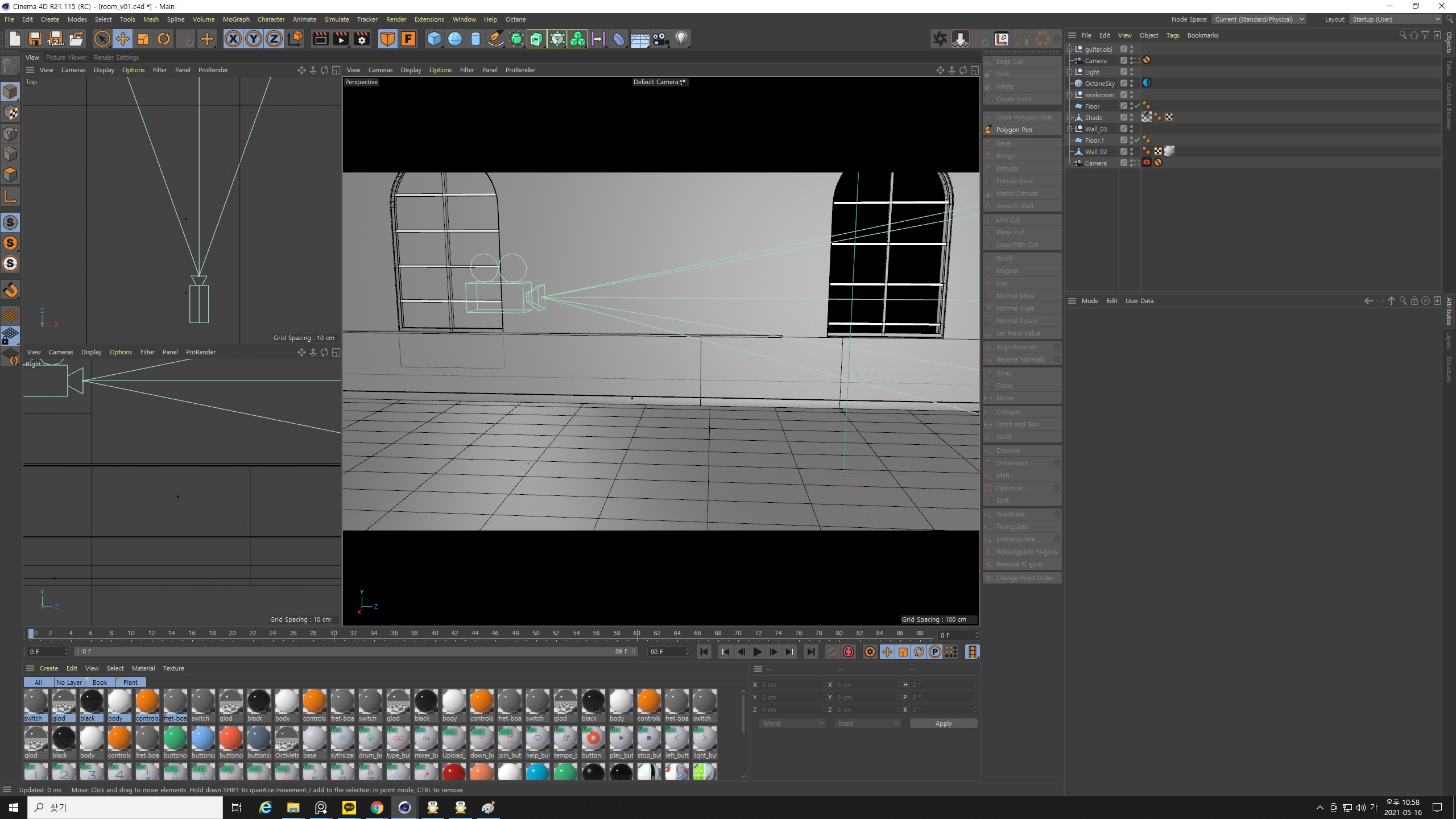Select the Rotate tool
Screen dimensions: 1456x819
coord(164,39)
